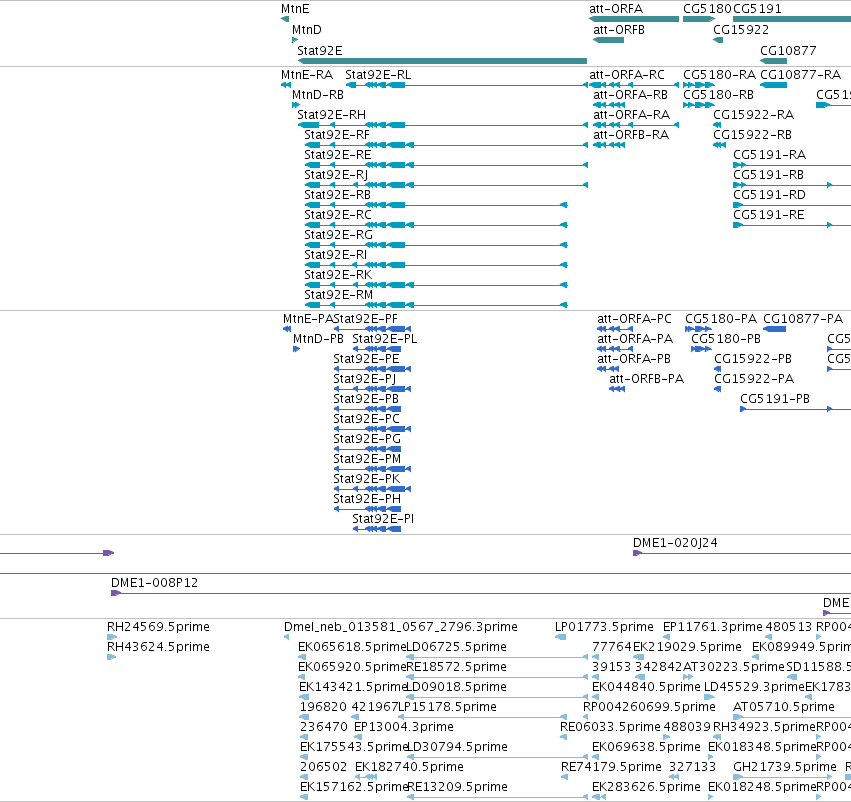Select the Stat92E-RJ transcript
The width and height of the screenshot is (851, 802).
(x=446, y=185)
